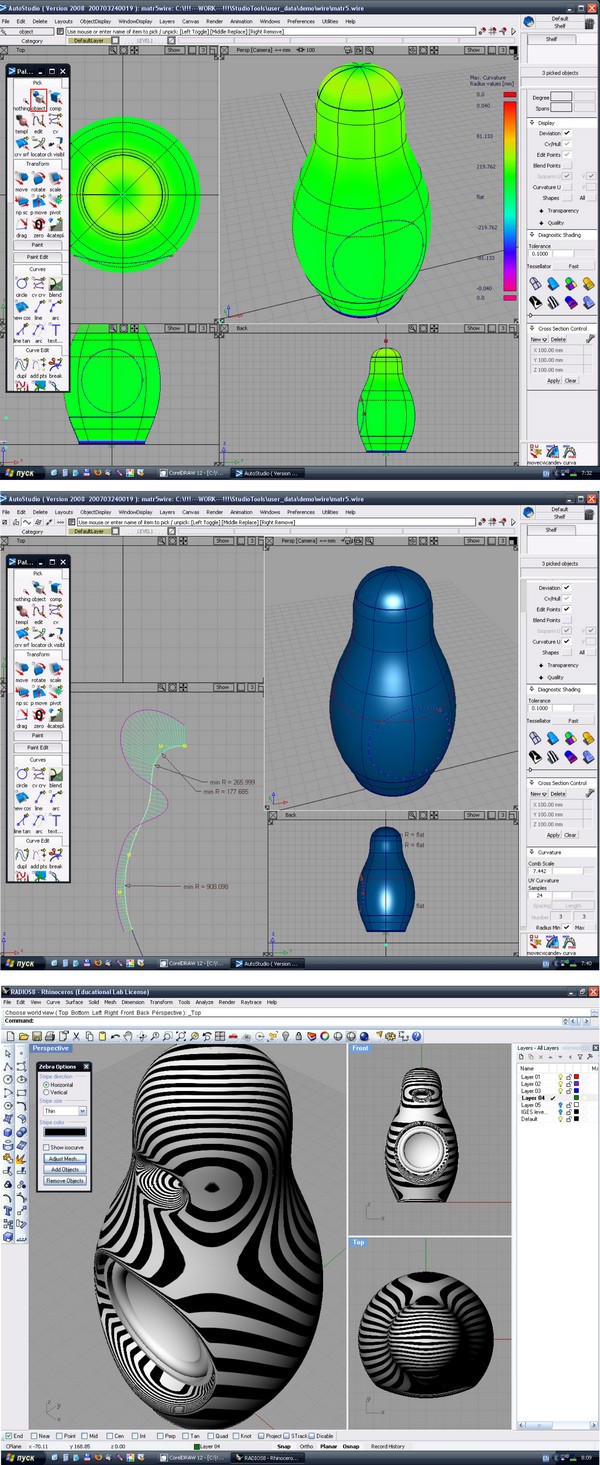Toggle End osnap checkbox in Rhino
Image resolution: width=600 pixels, height=1465 pixels.
(x=8, y=1436)
